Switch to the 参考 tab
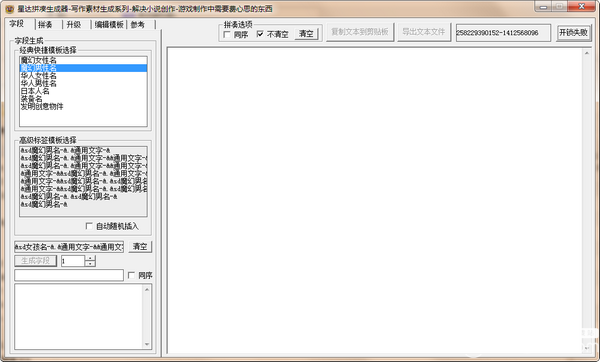 pyautogui.click(x=138, y=25)
